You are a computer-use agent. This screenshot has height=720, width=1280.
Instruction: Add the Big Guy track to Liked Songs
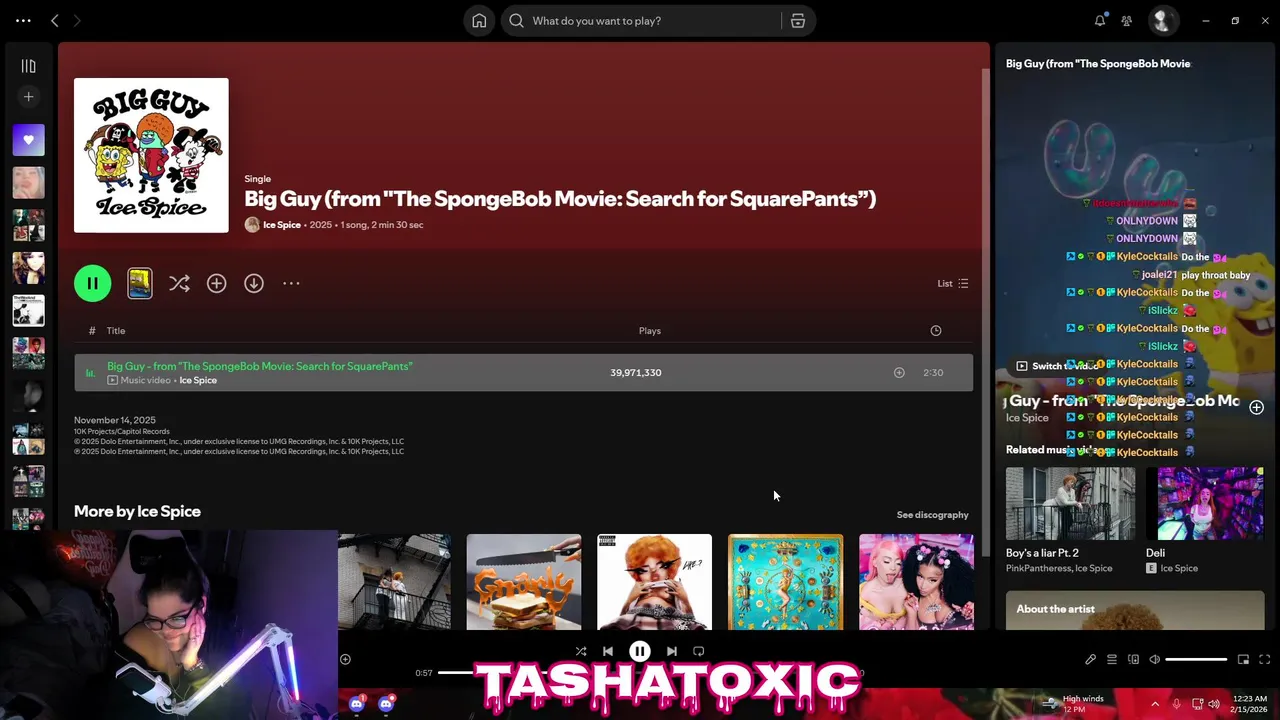899,372
